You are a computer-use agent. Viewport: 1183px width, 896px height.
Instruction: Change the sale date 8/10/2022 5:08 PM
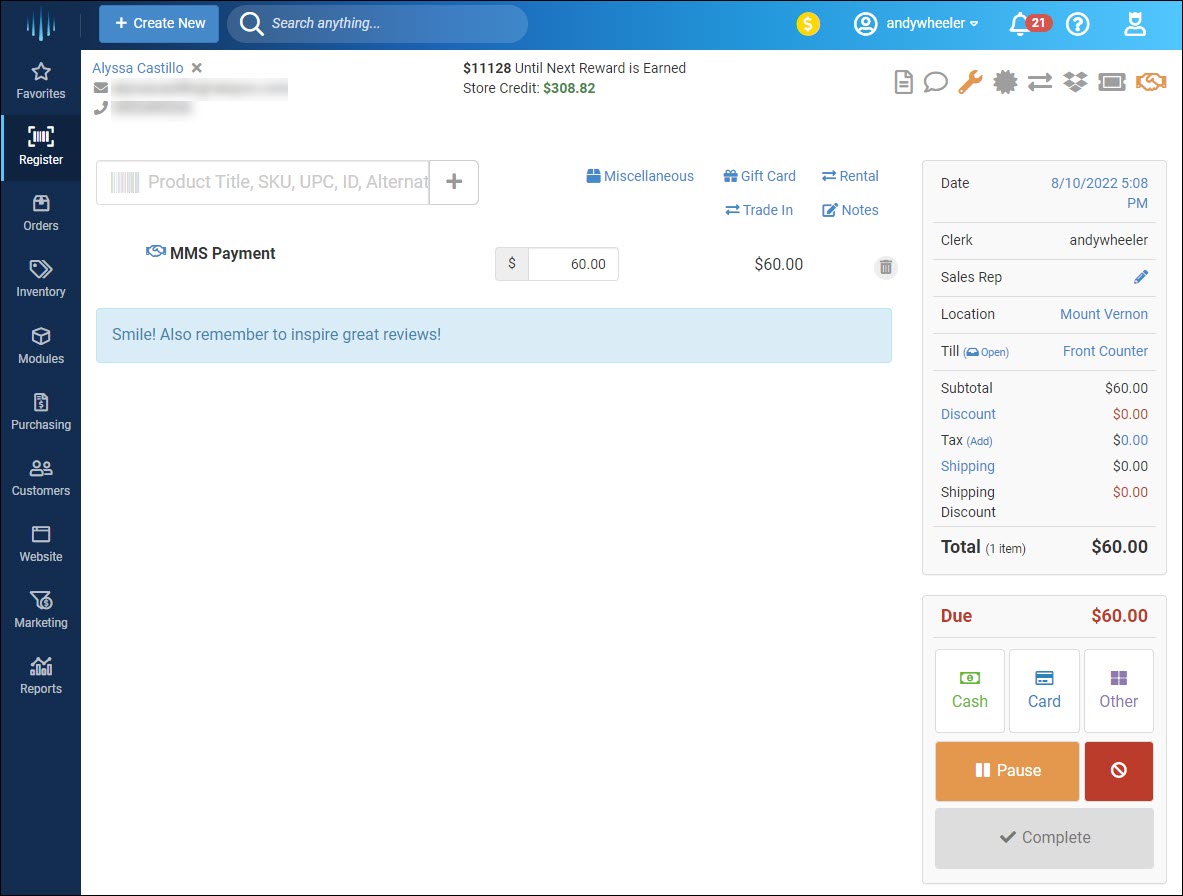tap(1099, 193)
